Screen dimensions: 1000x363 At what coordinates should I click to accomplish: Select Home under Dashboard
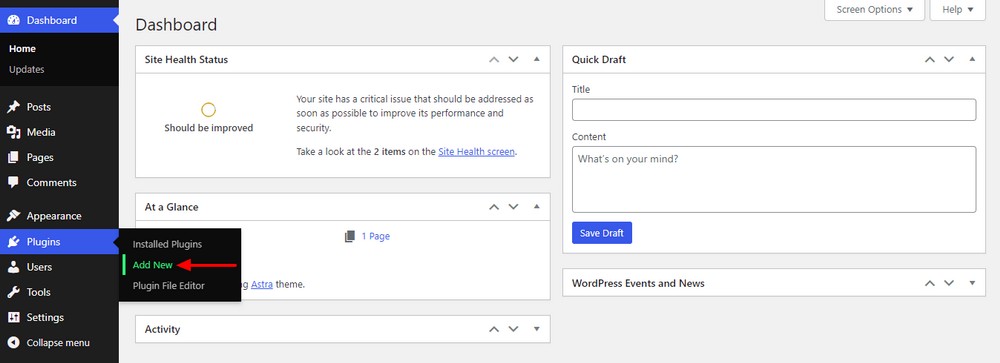pos(22,48)
